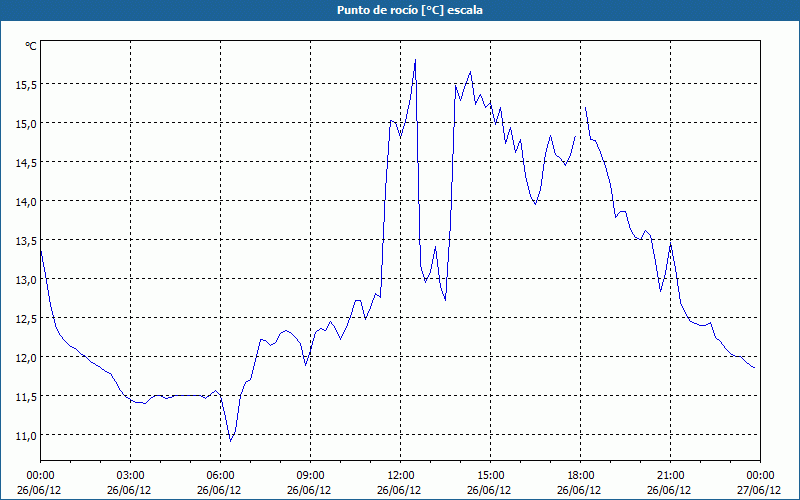Click the 21:00 time label
This screenshot has width=800, height=500.
click(x=670, y=476)
